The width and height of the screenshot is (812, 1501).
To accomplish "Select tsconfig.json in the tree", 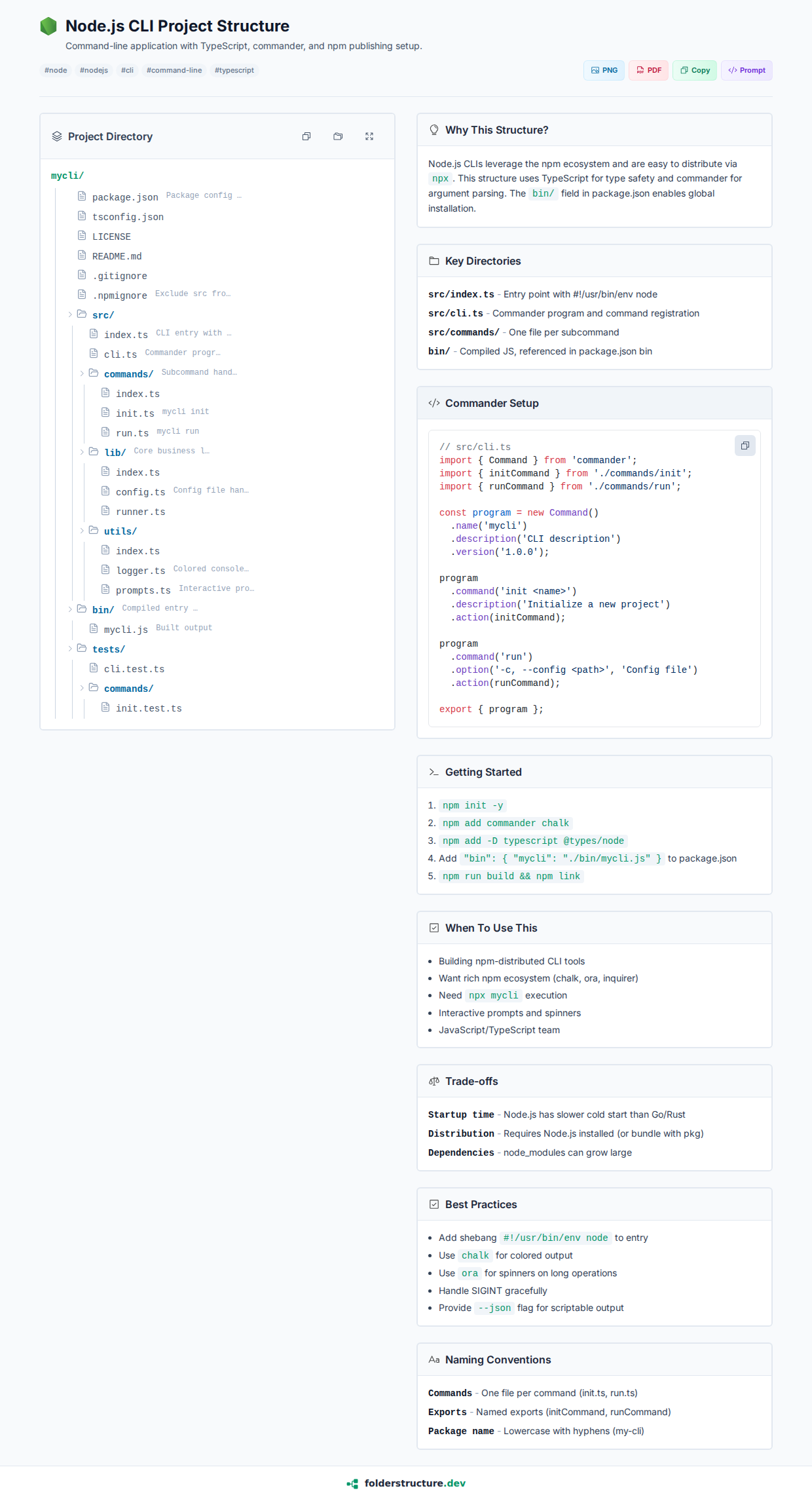I will pyautogui.click(x=128, y=217).
